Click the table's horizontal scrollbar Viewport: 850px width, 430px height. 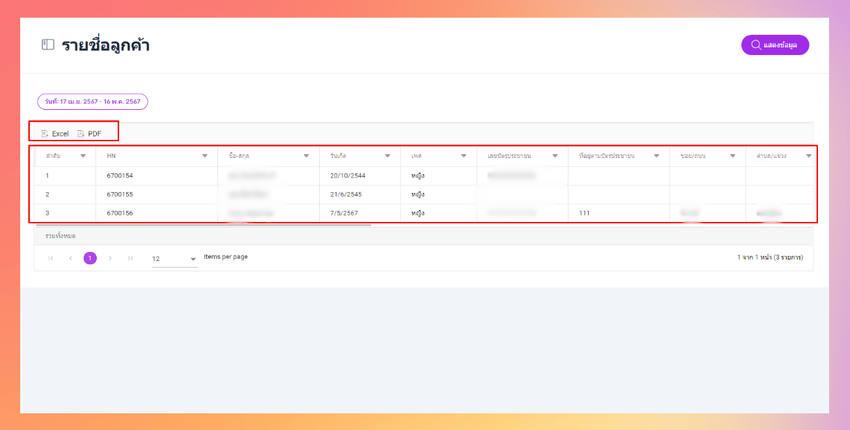pos(203,224)
